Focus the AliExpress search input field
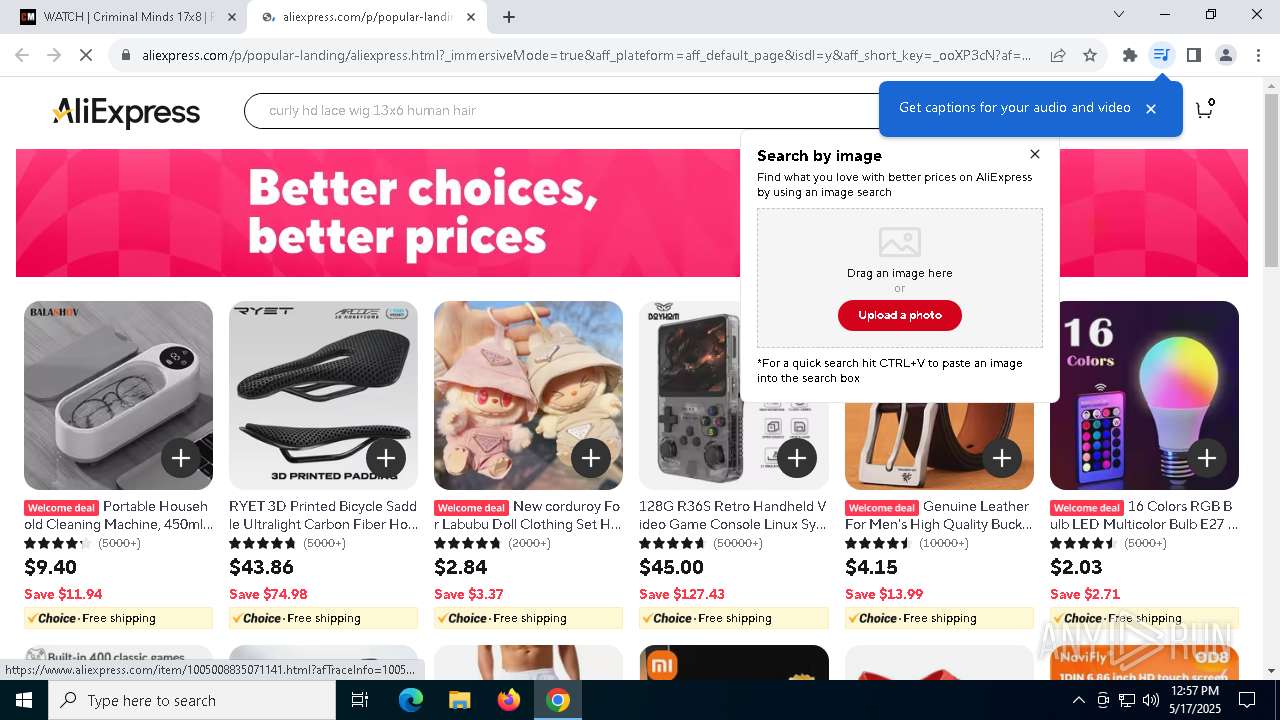The width and height of the screenshot is (1280, 720). (560, 110)
